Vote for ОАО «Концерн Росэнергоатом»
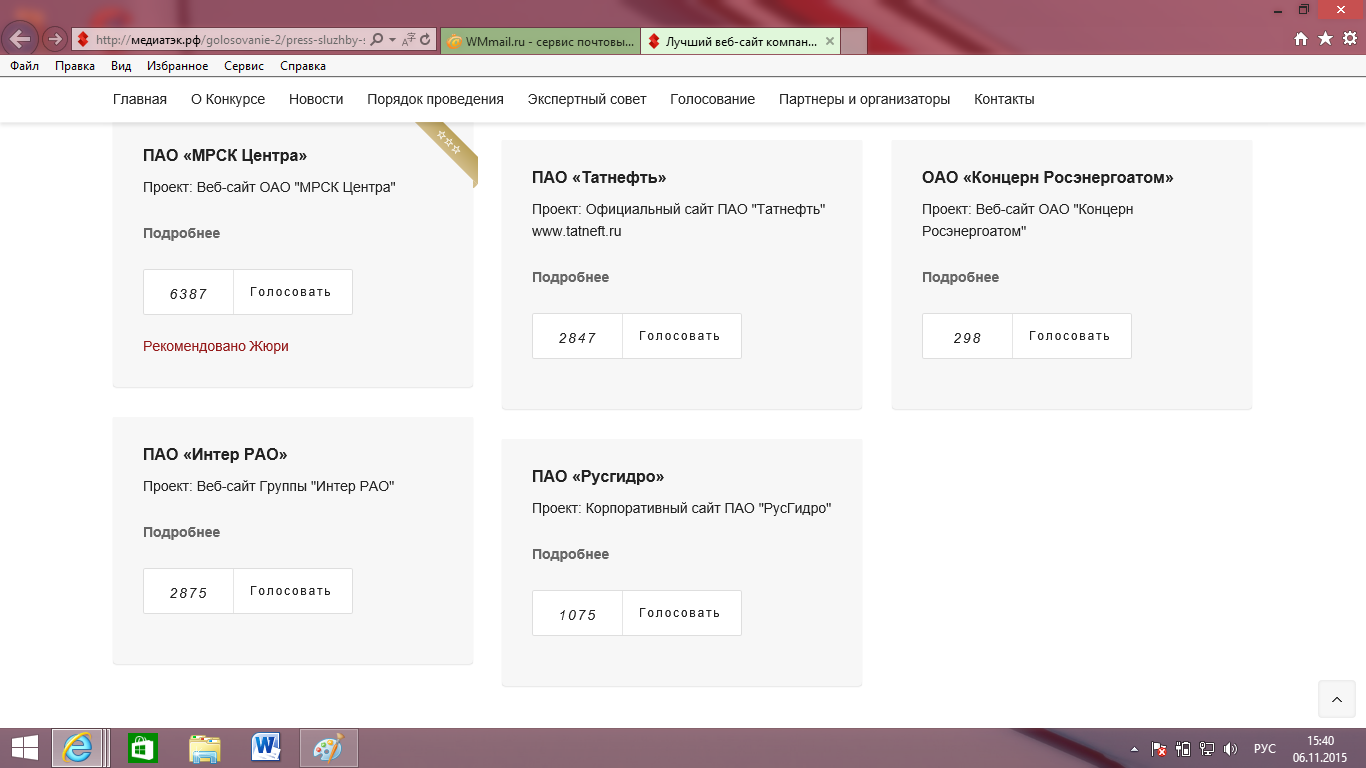Image resolution: width=1366 pixels, height=768 pixels. [1071, 336]
